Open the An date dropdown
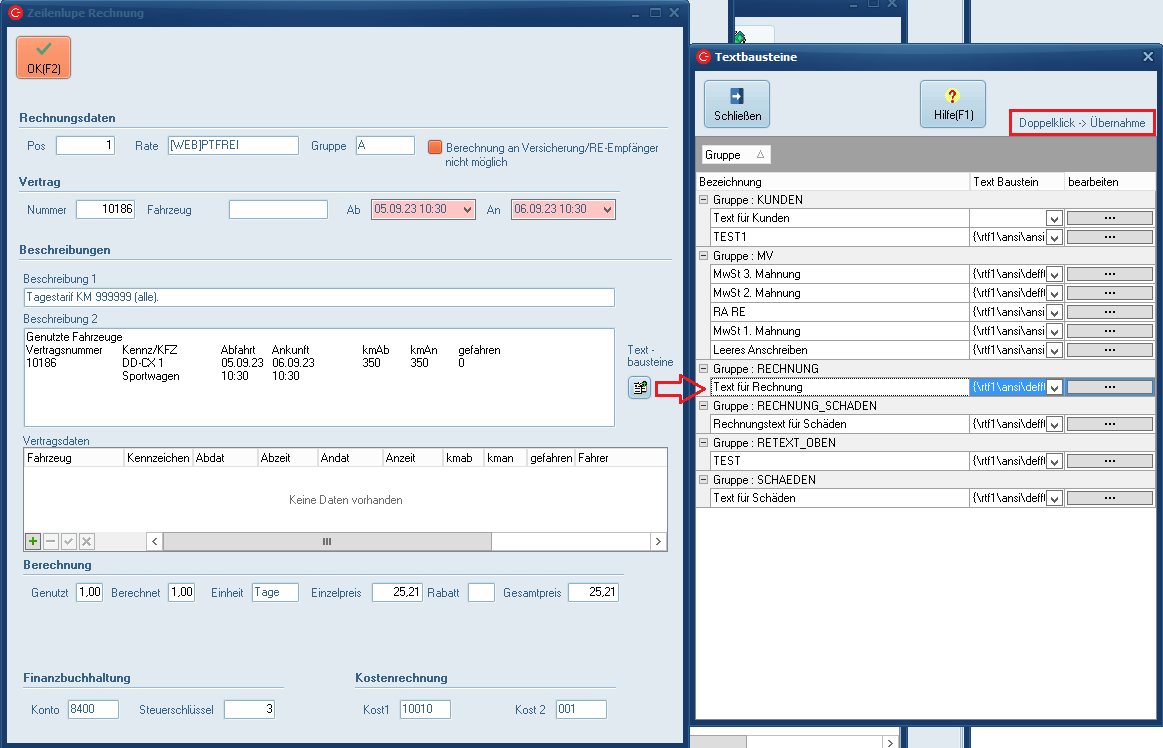The image size is (1163, 748). pyautogui.click(x=607, y=210)
